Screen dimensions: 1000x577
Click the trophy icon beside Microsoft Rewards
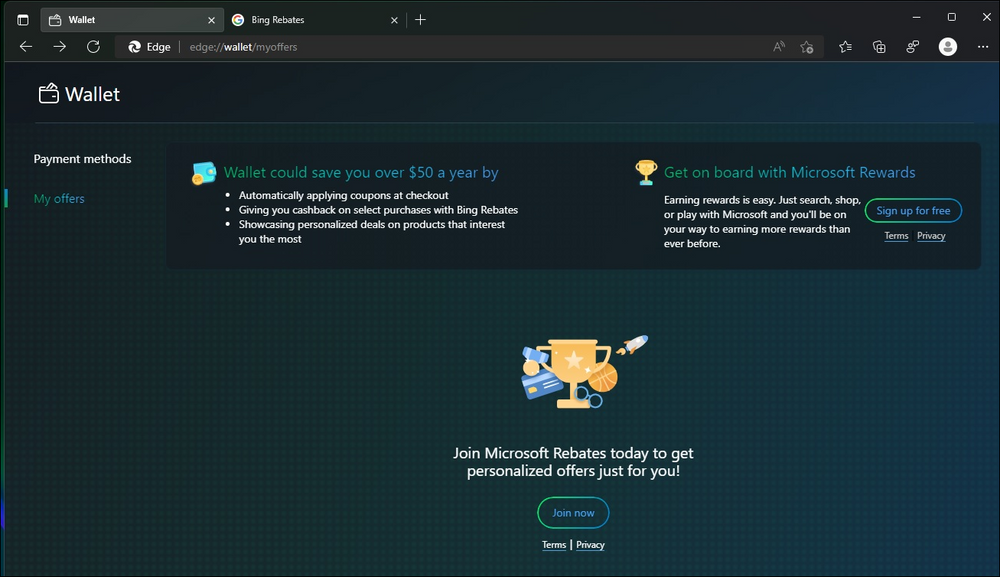click(x=646, y=171)
